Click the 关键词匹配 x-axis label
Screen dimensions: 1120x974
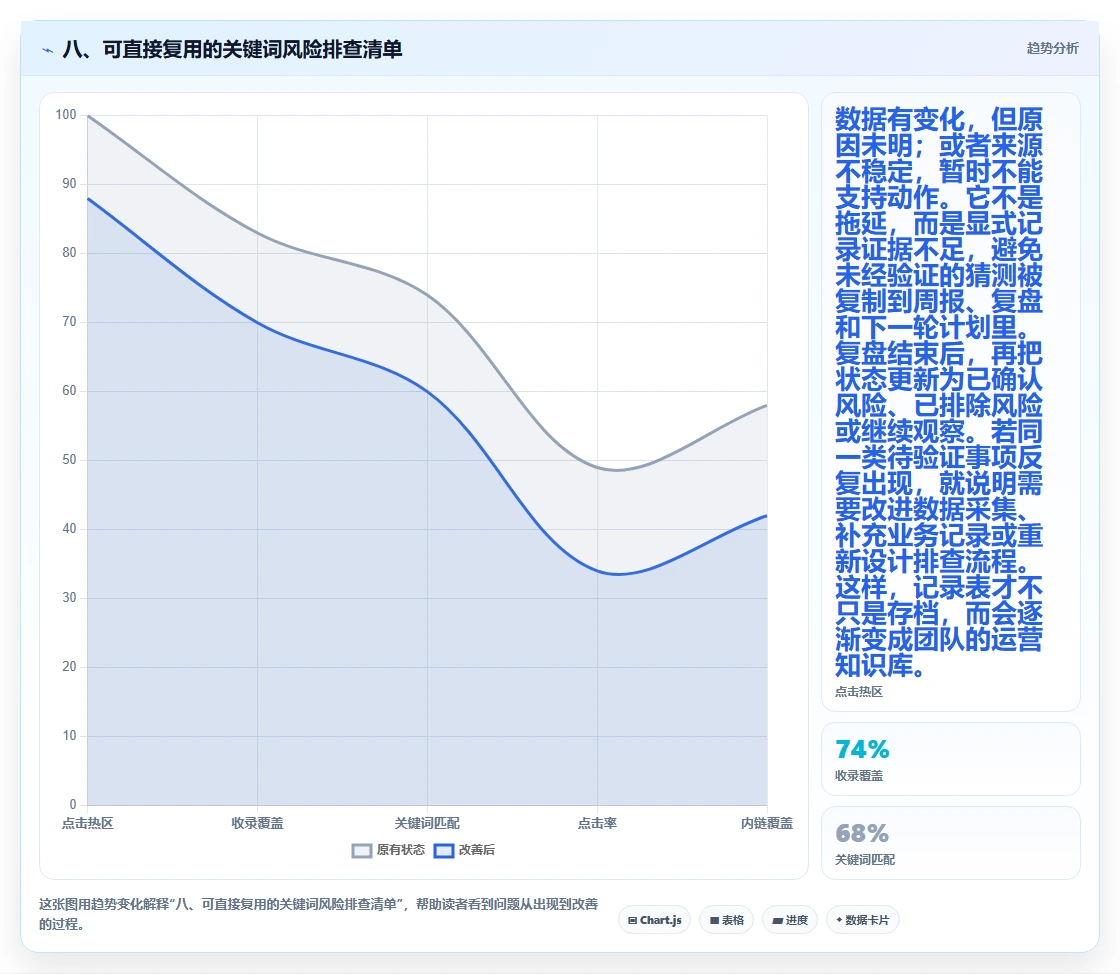(427, 823)
